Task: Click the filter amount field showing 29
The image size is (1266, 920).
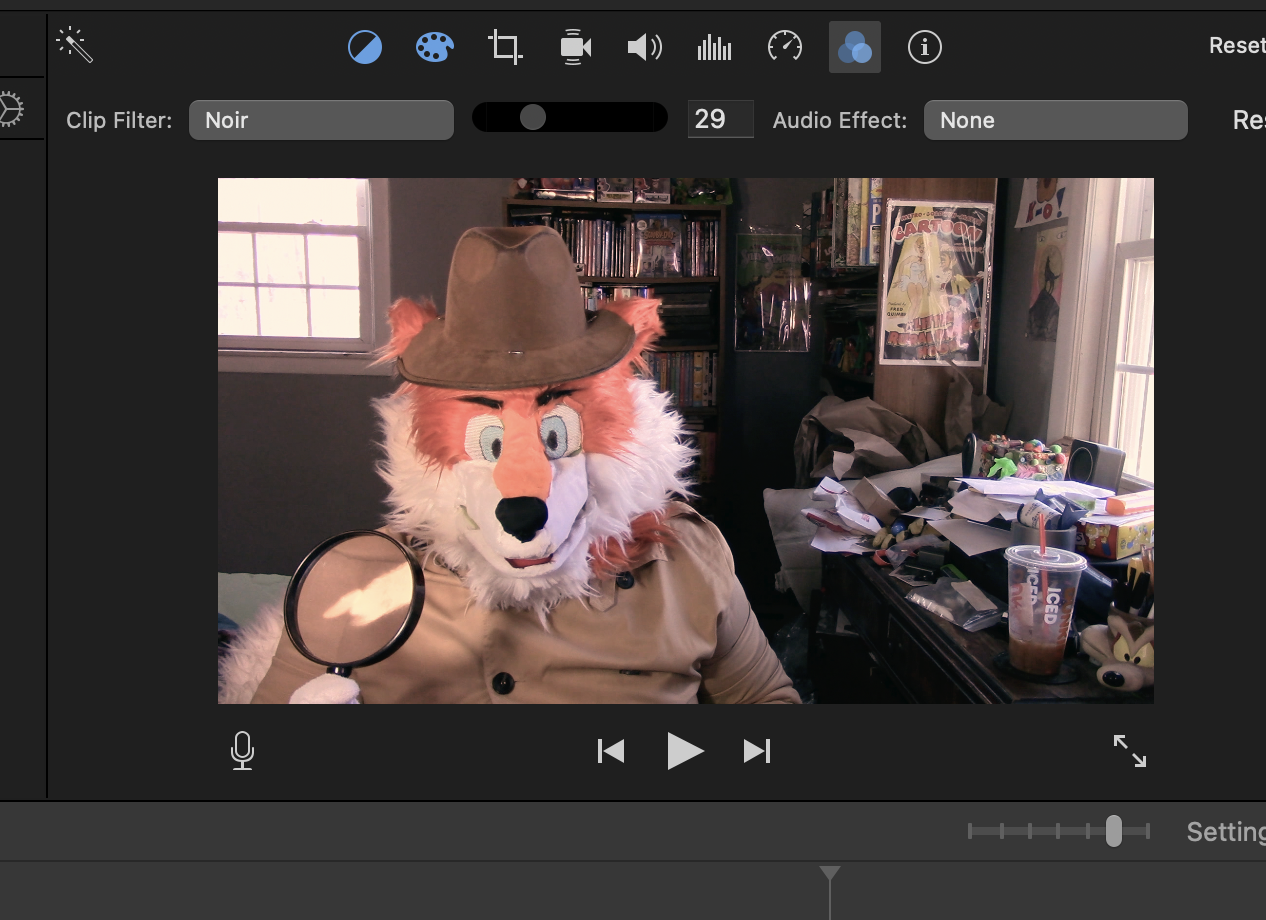Action: (720, 119)
